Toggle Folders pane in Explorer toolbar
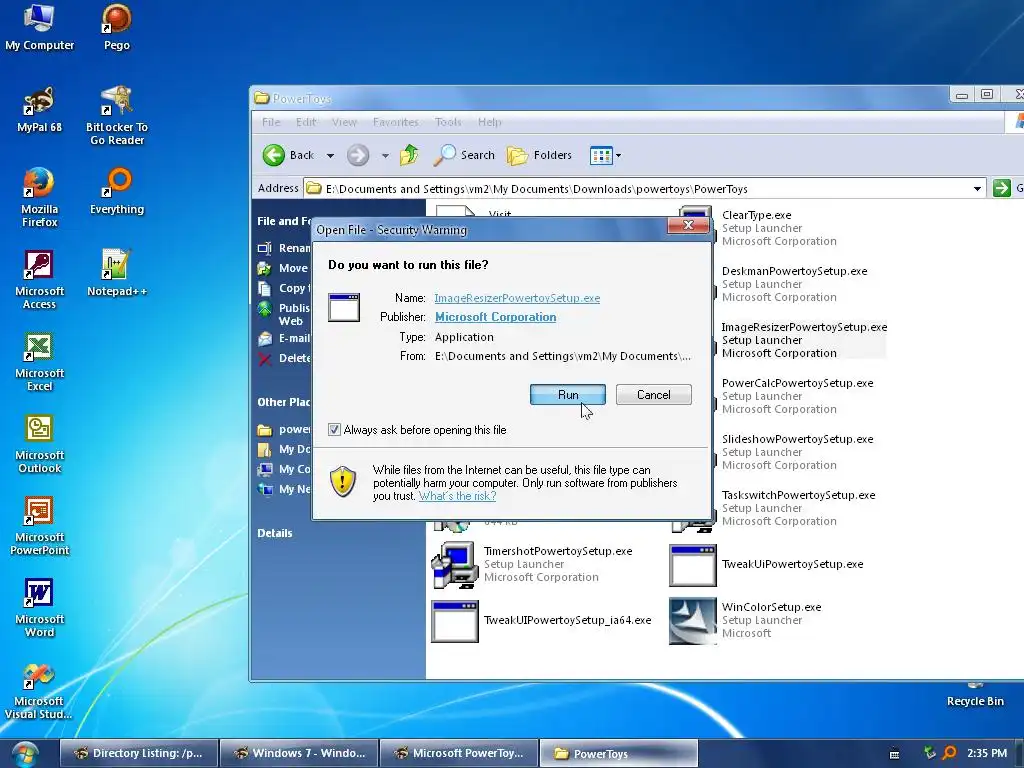This screenshot has width=1024, height=768. coord(539,155)
